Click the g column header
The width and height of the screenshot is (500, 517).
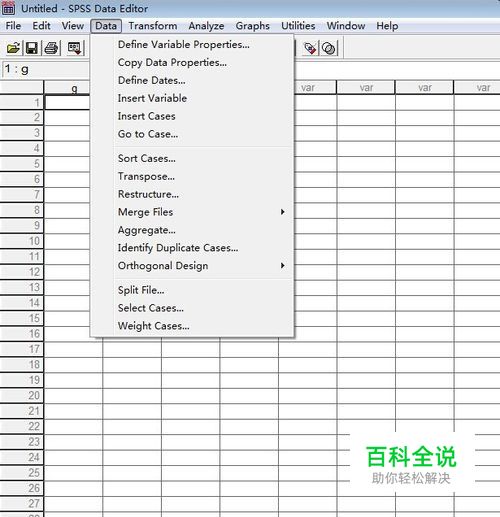[67, 88]
